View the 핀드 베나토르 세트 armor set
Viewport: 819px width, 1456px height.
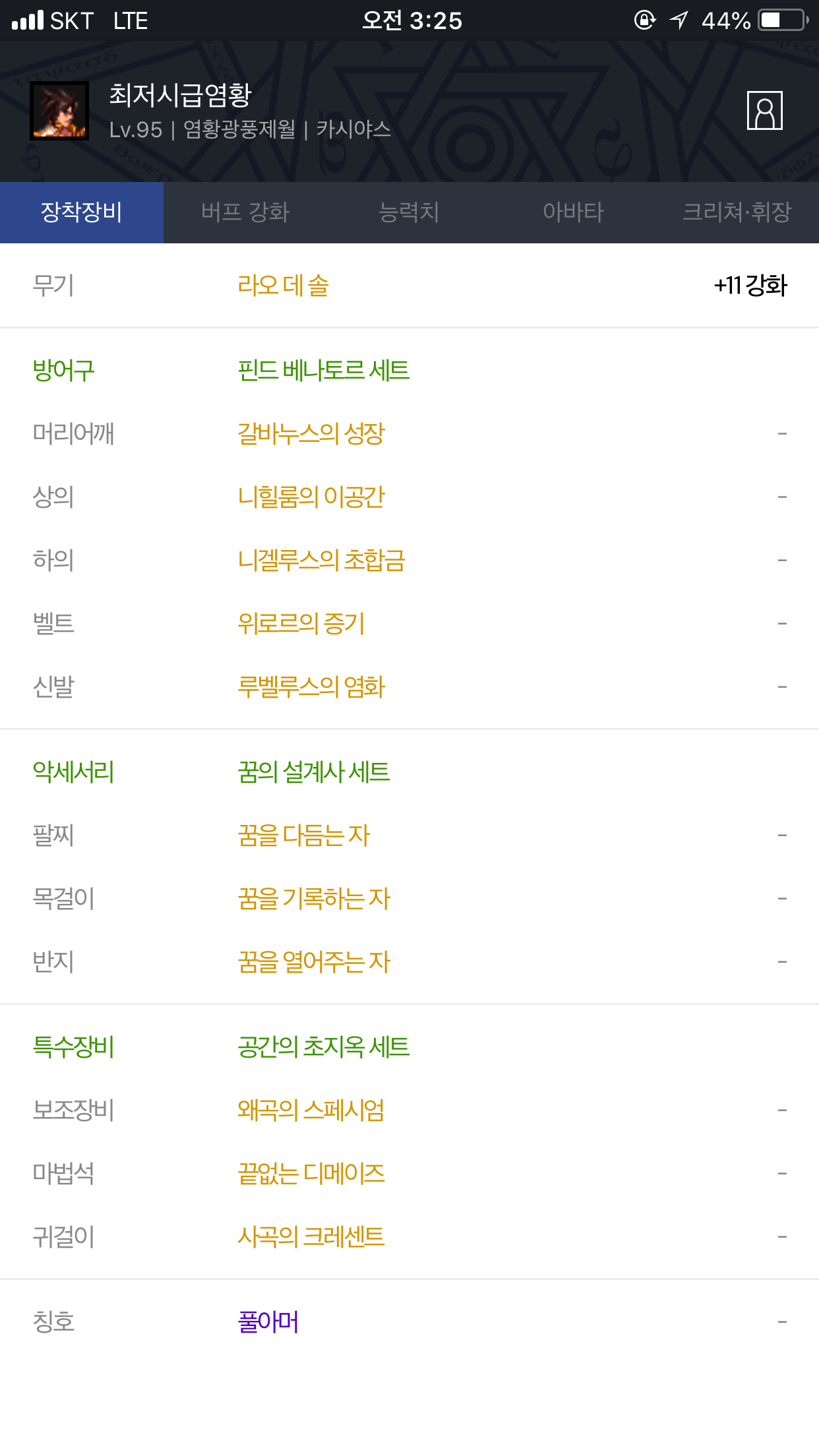point(324,370)
